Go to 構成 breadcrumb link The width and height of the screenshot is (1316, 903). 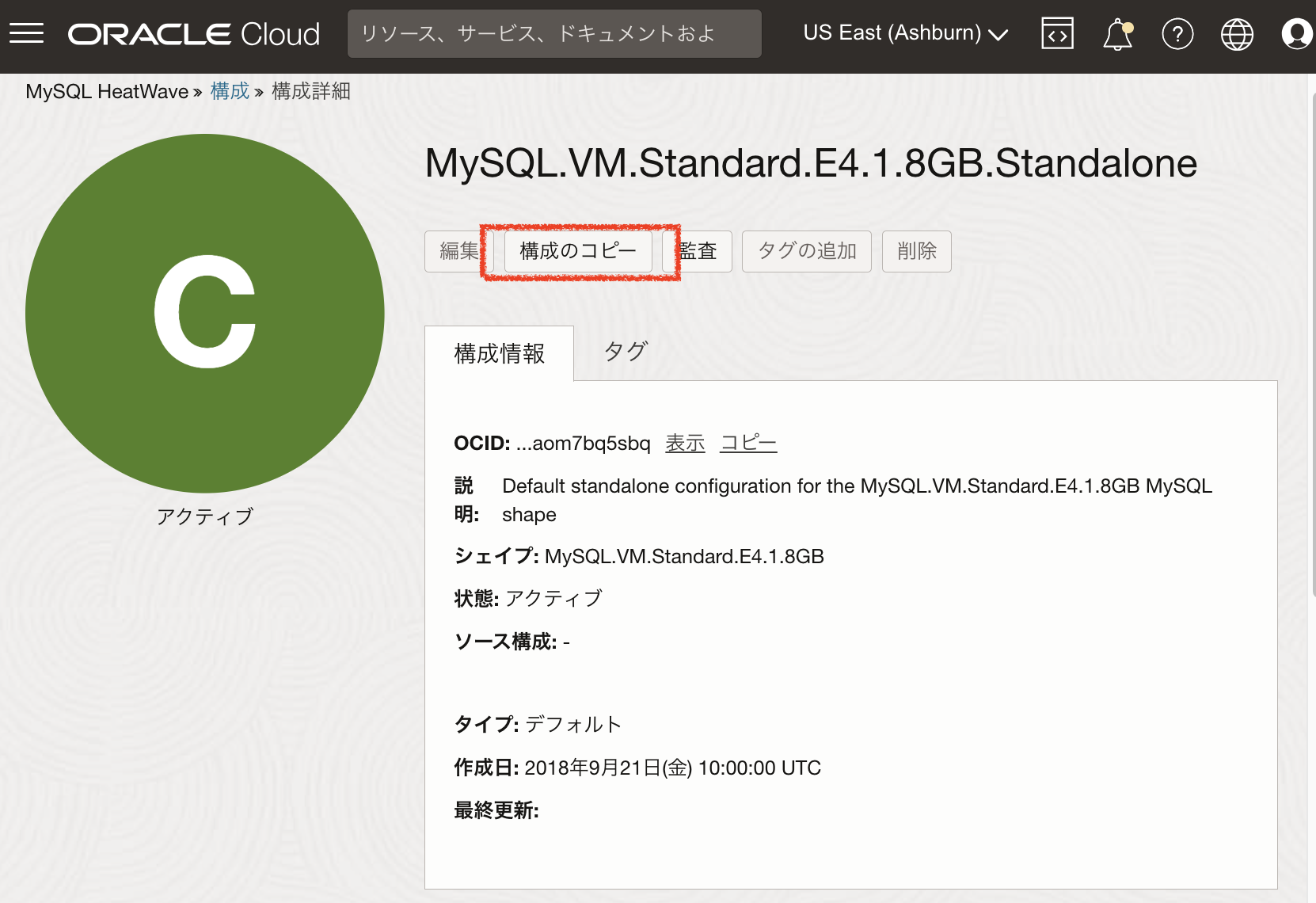point(230,91)
